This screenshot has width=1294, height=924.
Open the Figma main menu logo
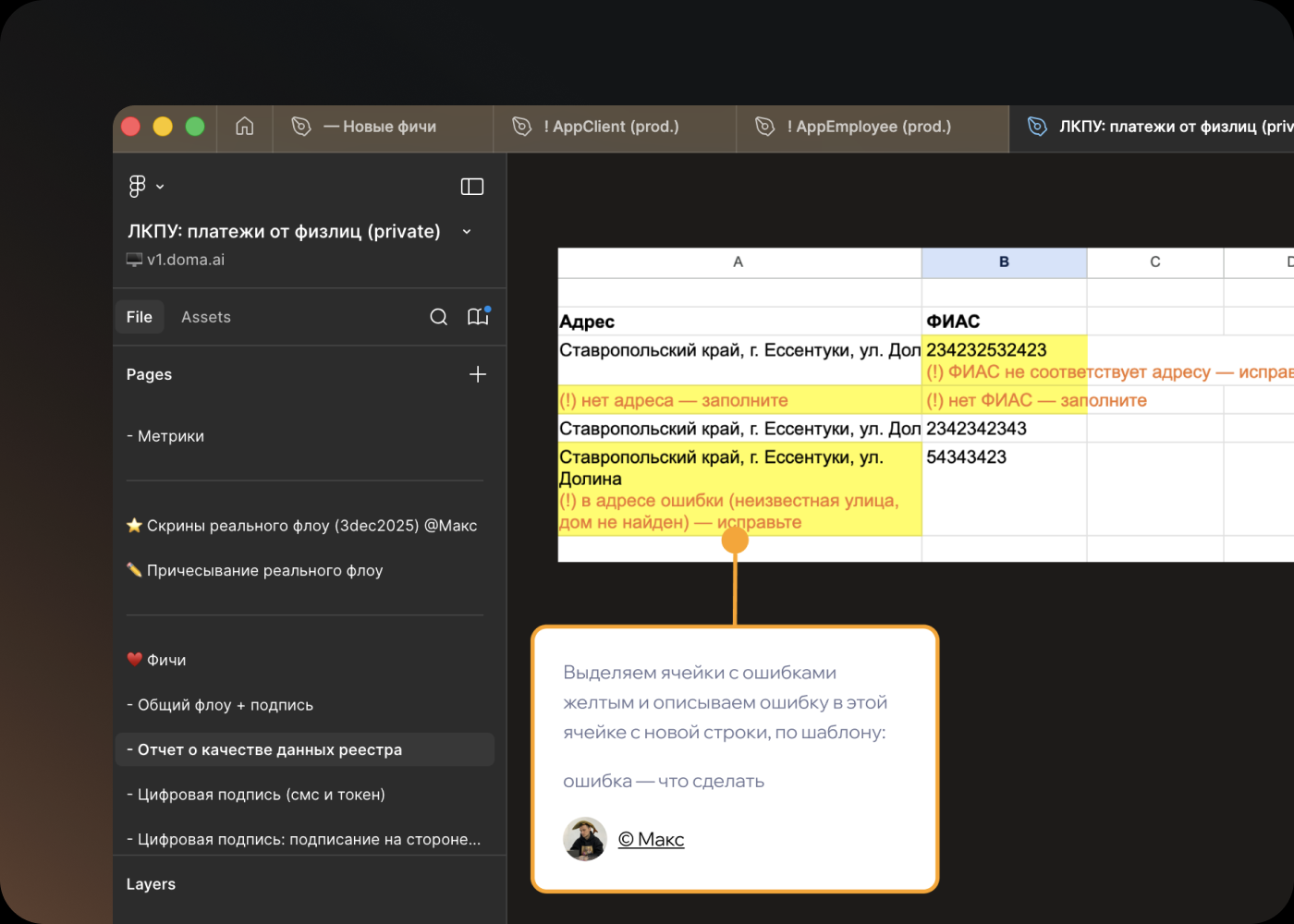(138, 187)
